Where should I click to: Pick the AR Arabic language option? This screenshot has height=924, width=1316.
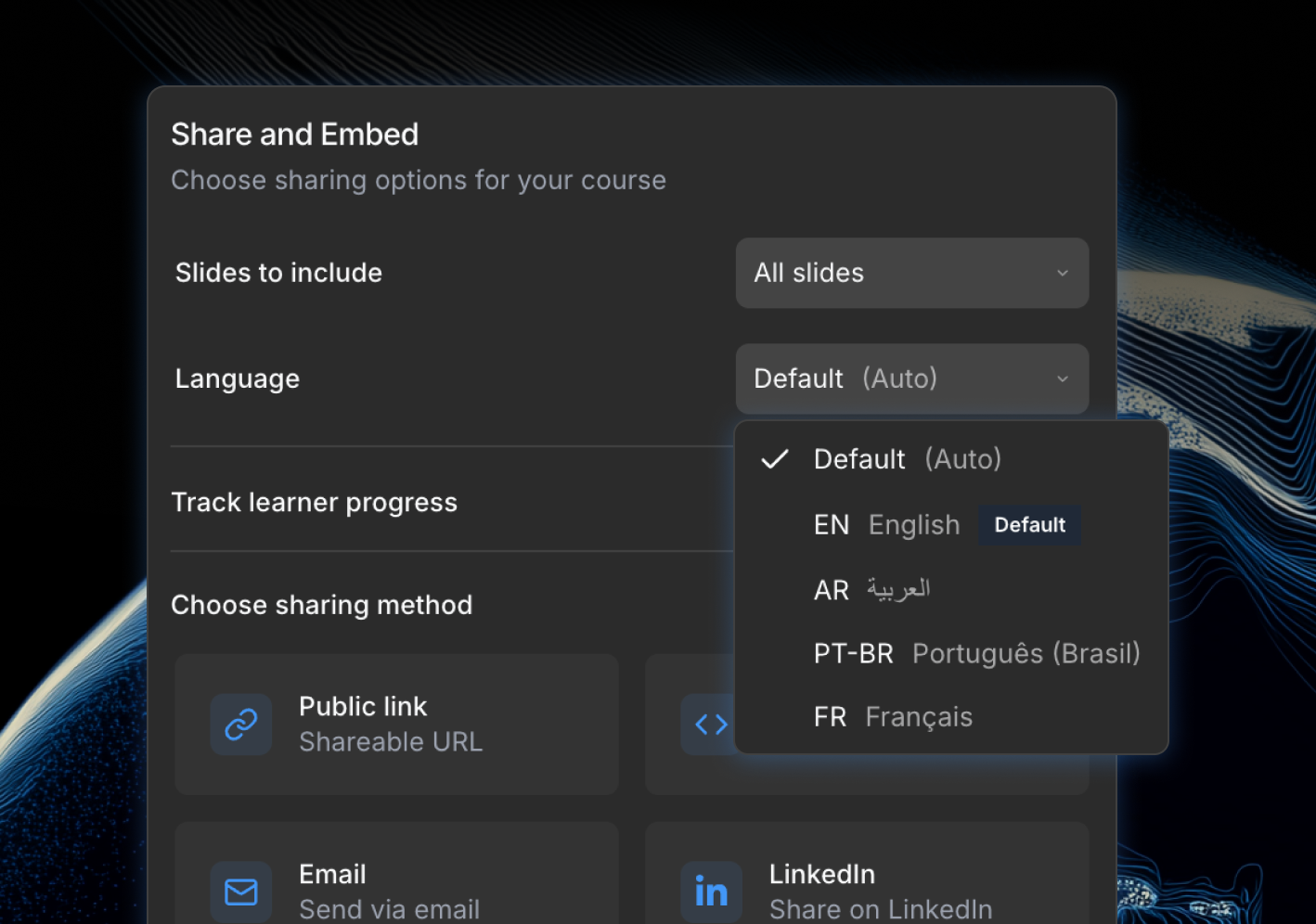coord(872,590)
